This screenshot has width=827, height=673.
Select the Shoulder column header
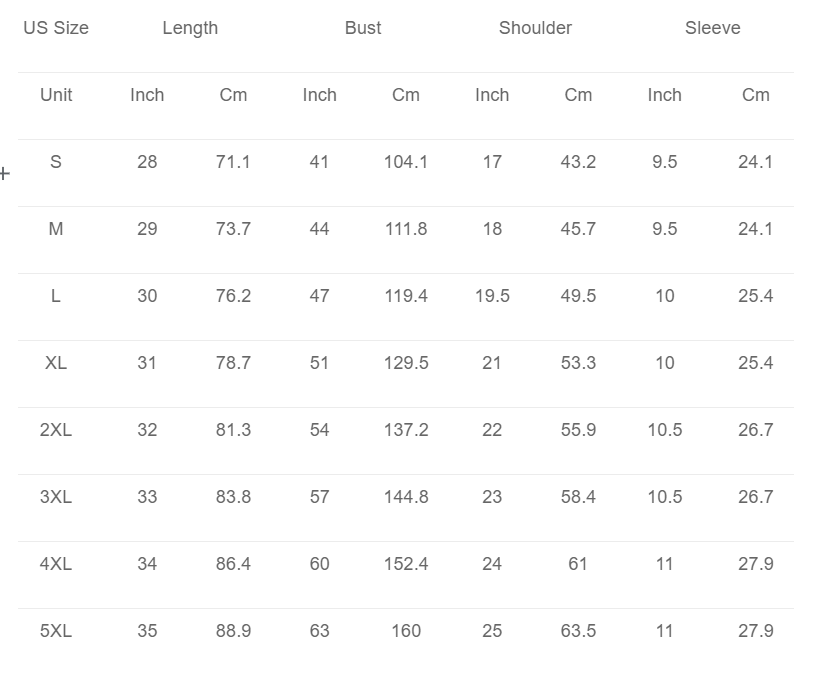coord(535,28)
